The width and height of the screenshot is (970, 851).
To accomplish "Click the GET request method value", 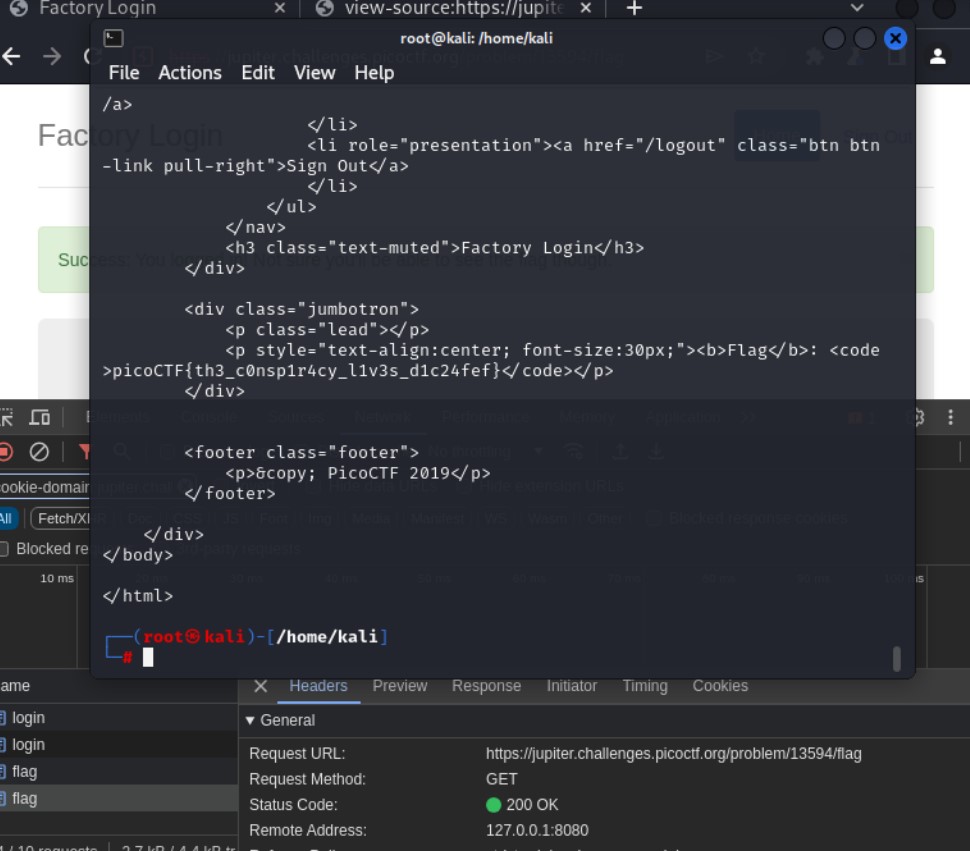I will click(x=501, y=779).
